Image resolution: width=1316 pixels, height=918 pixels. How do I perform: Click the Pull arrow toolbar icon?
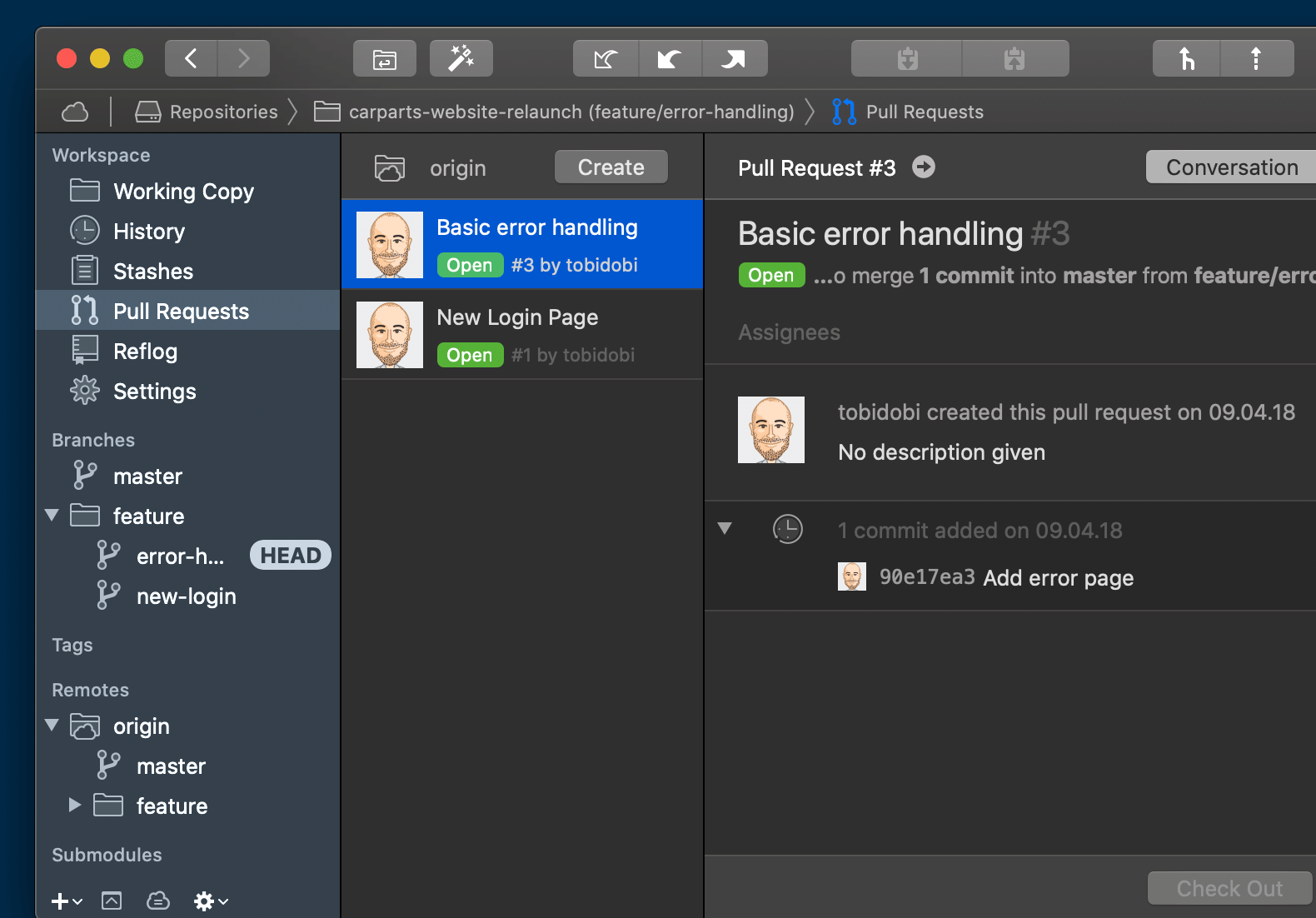click(x=670, y=58)
